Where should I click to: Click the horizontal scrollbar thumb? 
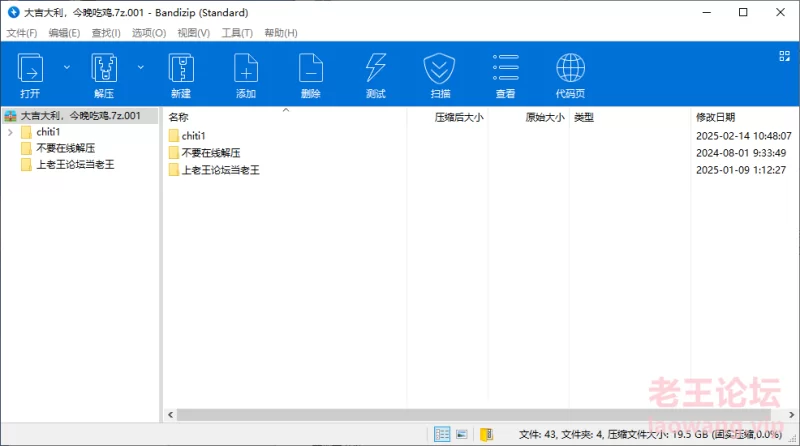click(x=473, y=415)
